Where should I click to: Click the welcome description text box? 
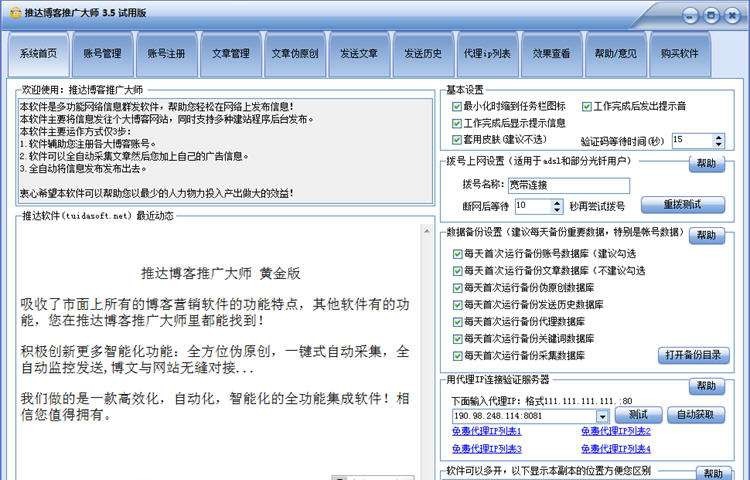pyautogui.click(x=226, y=150)
